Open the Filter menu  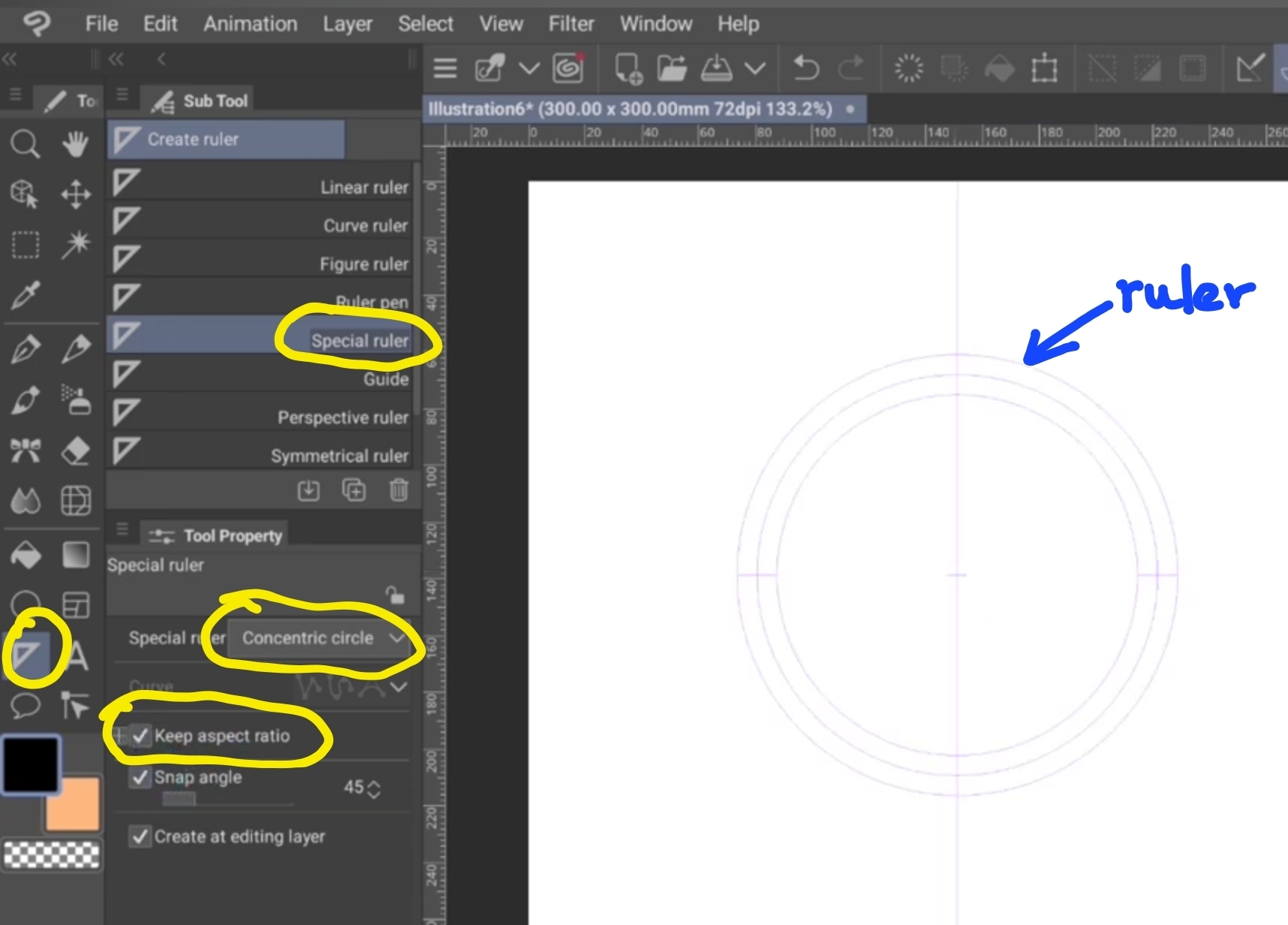(x=570, y=24)
